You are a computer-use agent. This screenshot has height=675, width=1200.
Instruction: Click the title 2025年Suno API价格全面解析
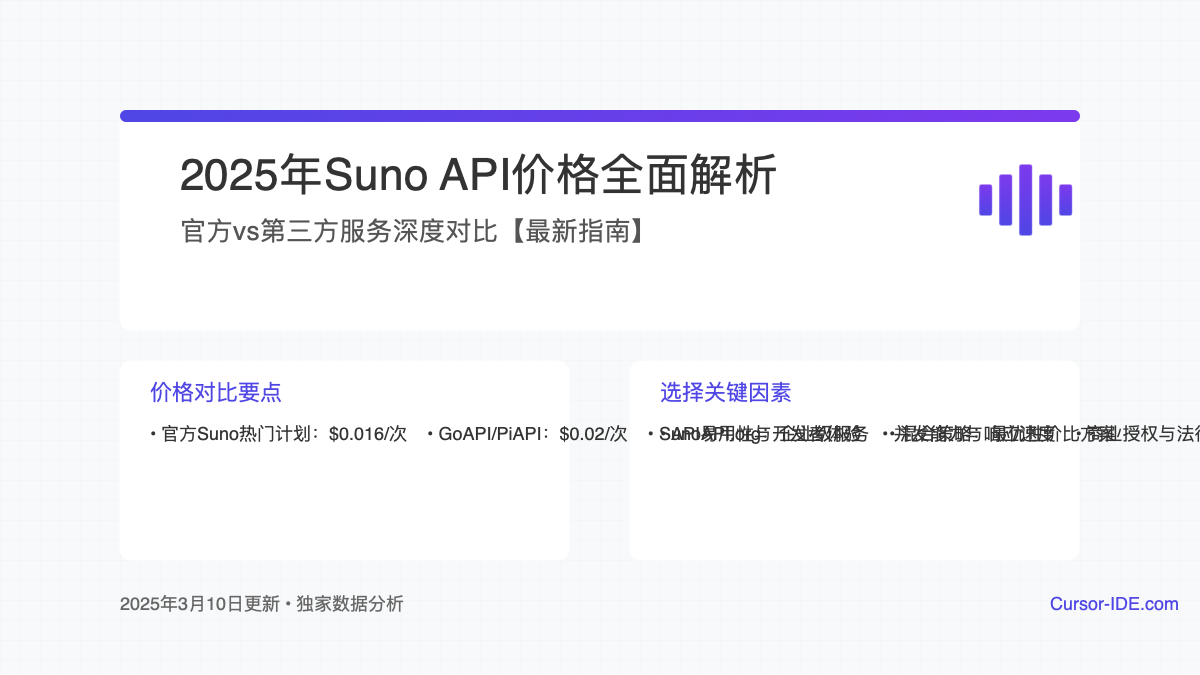tap(478, 176)
